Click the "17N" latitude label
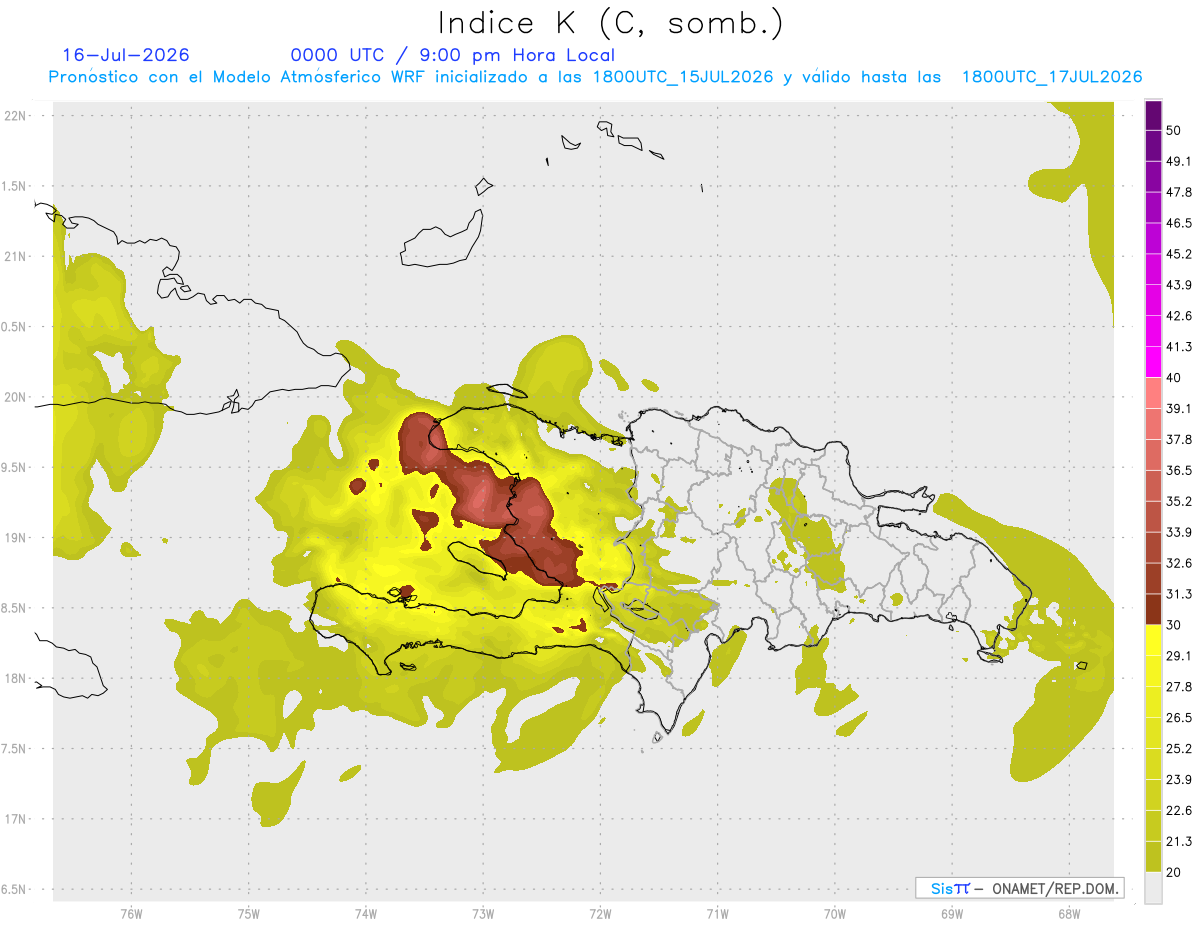 (16, 819)
